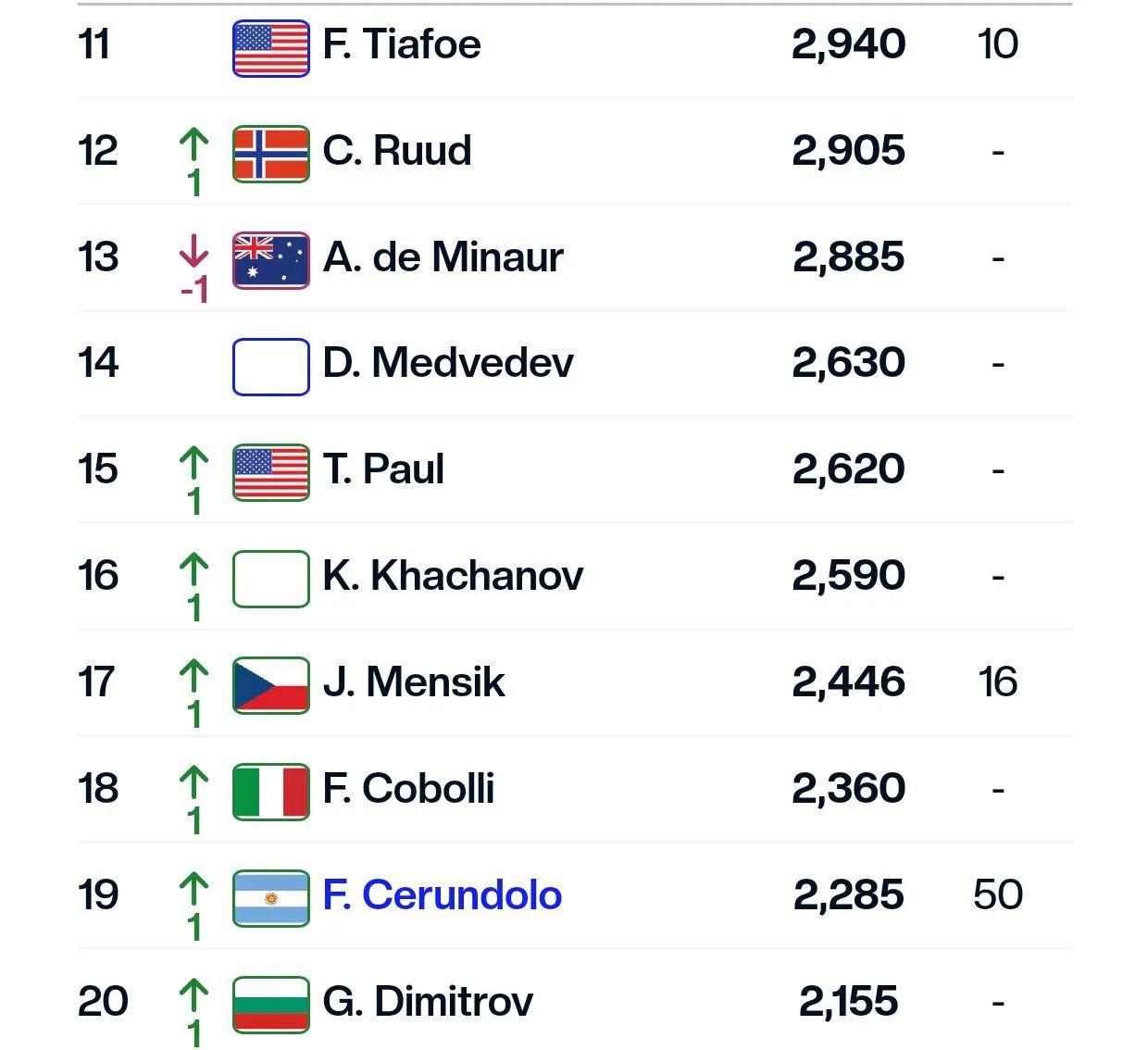1148x1050 pixels.
Task: Click the USA flag next to T. Paul
Action: pos(270,473)
